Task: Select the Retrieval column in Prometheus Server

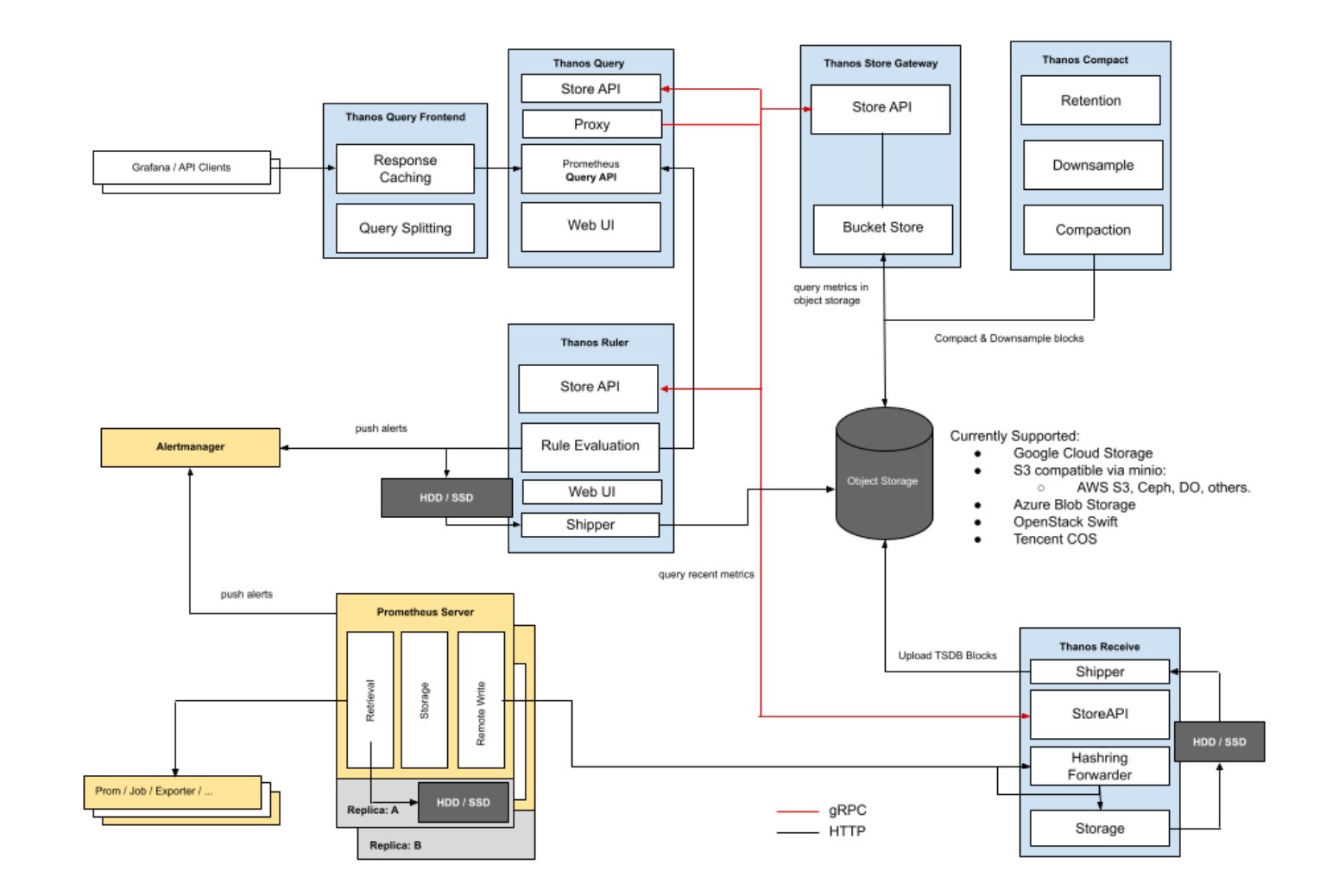Action: pos(370,700)
